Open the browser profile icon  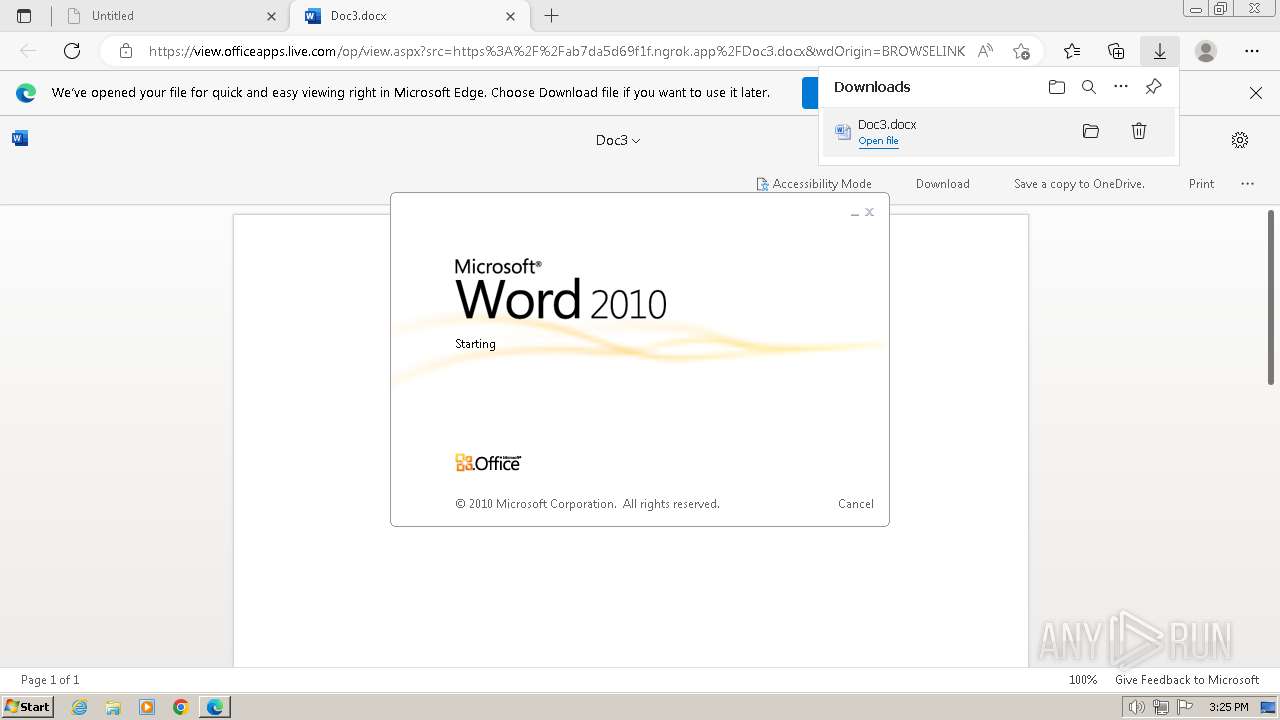click(1206, 51)
